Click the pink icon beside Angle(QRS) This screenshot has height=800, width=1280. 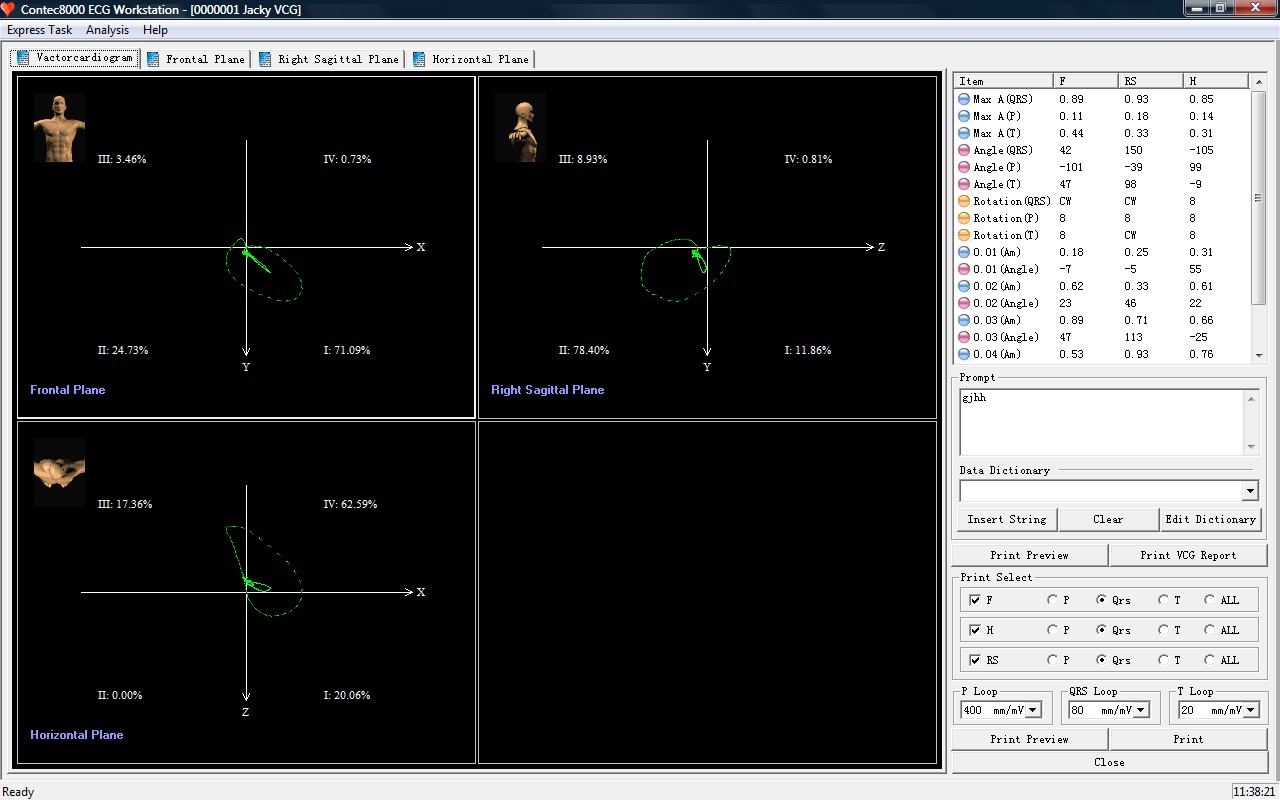[964, 150]
